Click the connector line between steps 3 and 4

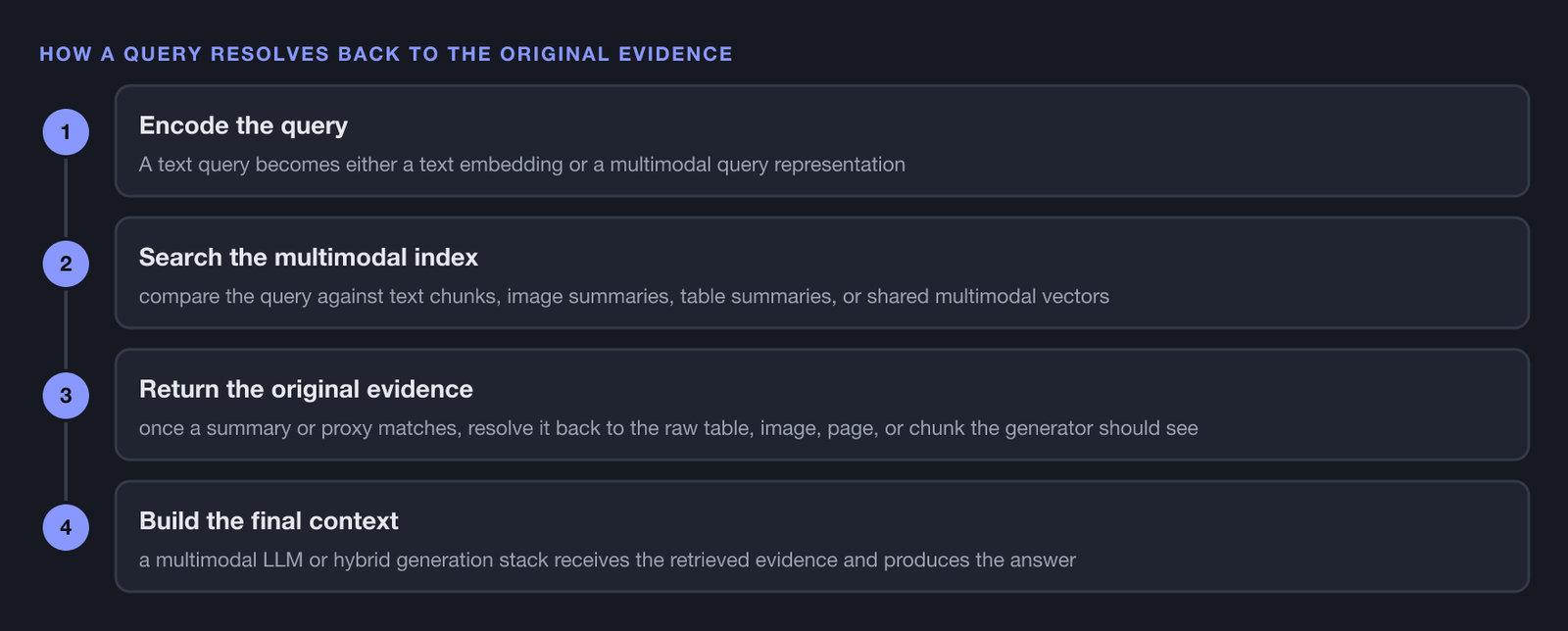pyautogui.click(x=66, y=461)
